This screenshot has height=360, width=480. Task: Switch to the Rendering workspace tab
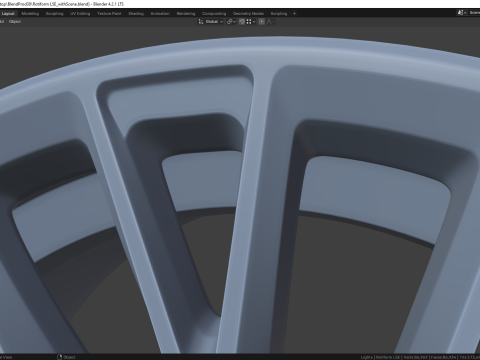coord(186,14)
